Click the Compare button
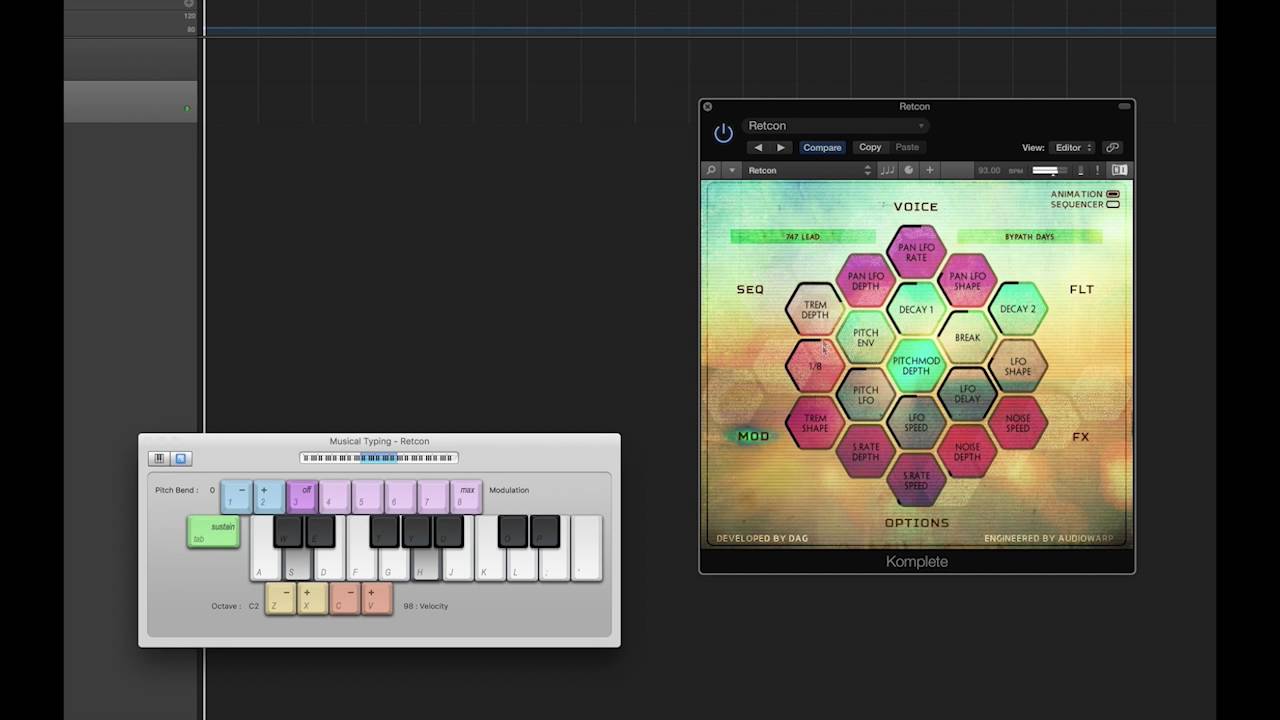Screen dimensions: 1280x720 tap(822, 147)
